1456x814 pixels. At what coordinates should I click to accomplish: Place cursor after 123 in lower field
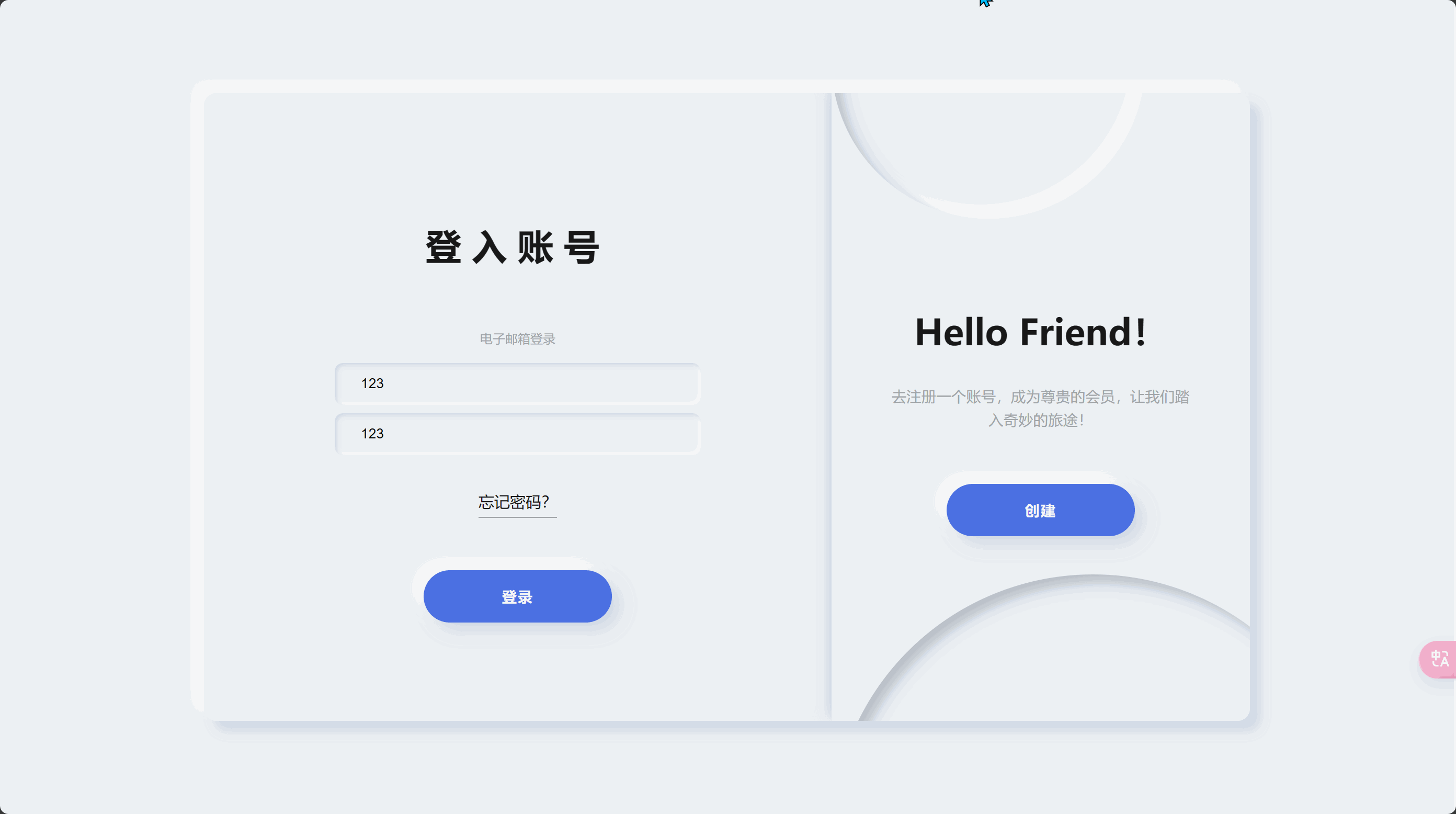coord(385,434)
